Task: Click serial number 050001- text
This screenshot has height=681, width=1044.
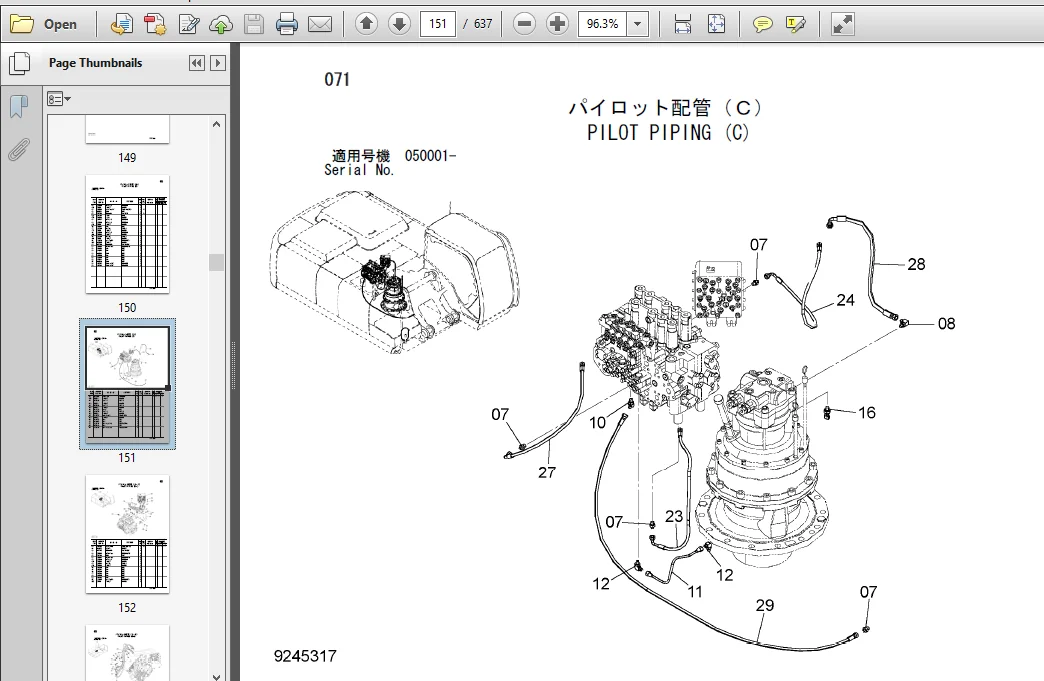Action: [x=430, y=156]
